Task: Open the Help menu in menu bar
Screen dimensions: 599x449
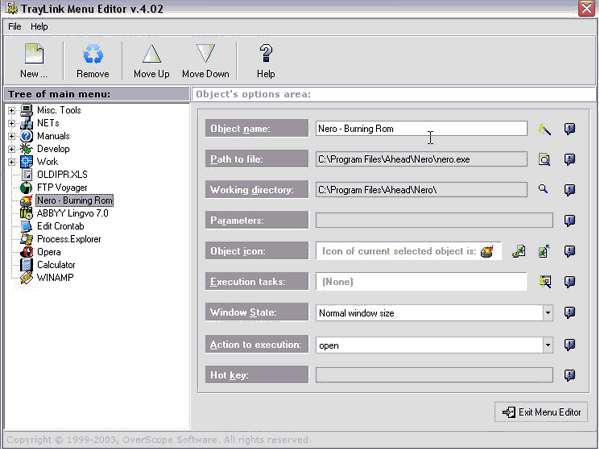Action: point(39,27)
